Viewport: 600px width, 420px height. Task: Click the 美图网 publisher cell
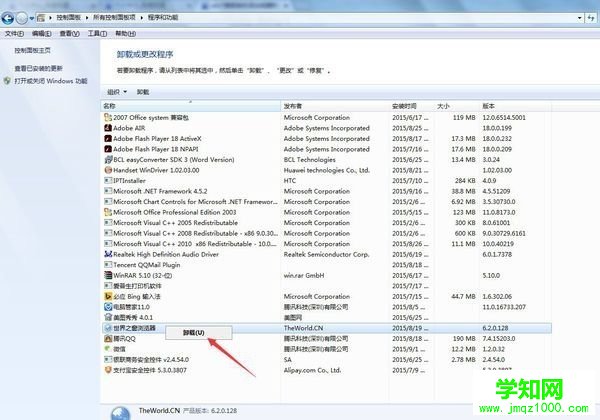tap(293, 317)
